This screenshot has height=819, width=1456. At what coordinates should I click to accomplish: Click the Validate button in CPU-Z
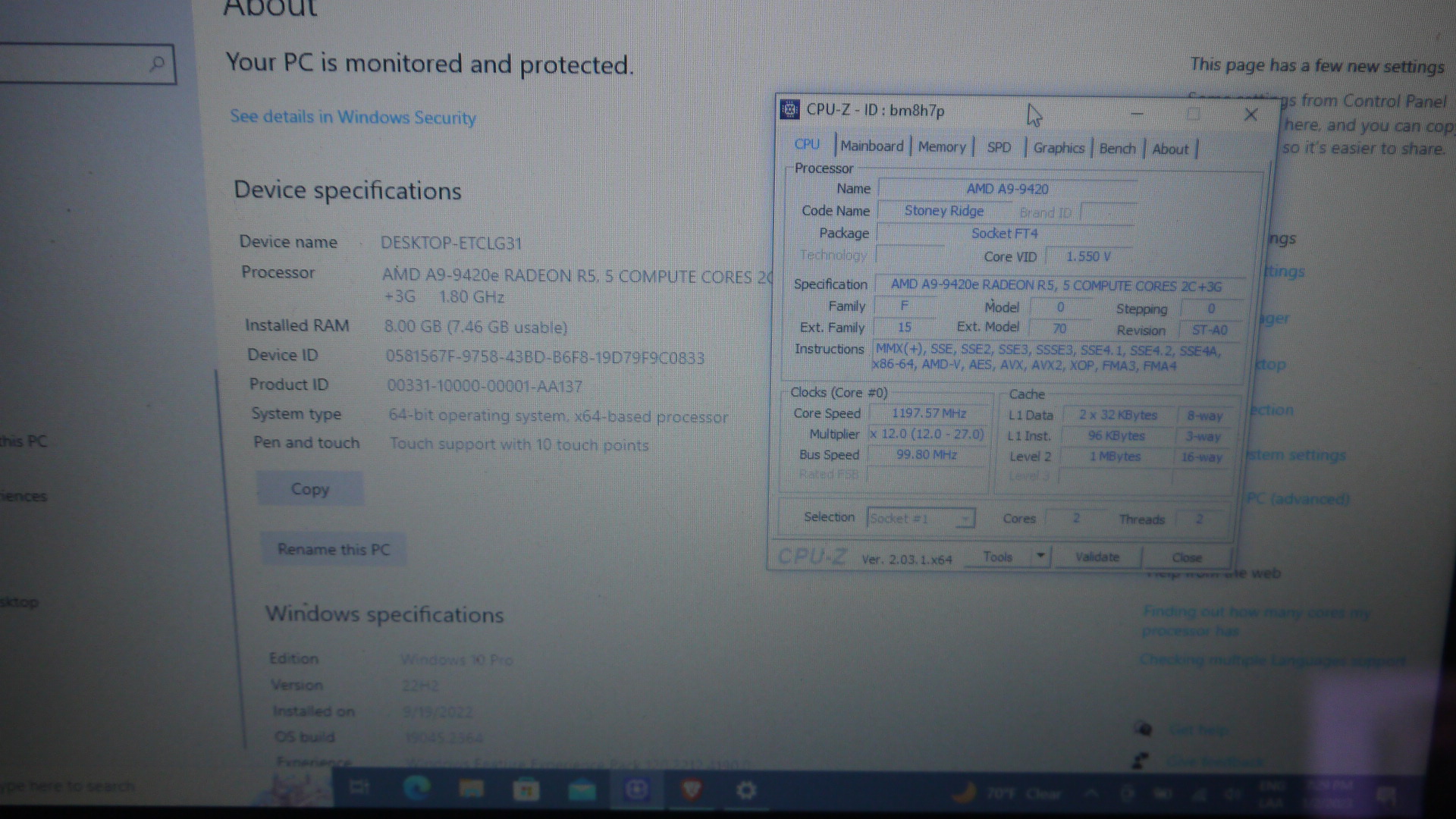[1097, 557]
